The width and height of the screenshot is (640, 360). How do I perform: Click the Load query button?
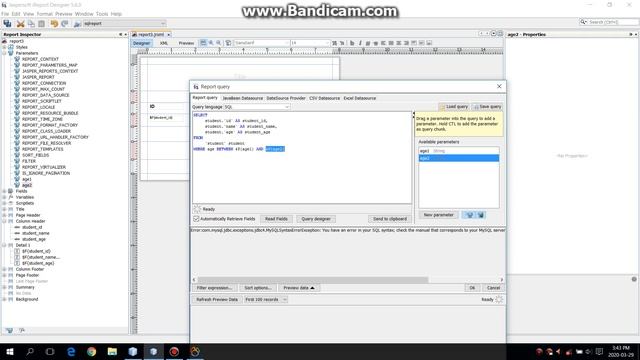(x=454, y=107)
